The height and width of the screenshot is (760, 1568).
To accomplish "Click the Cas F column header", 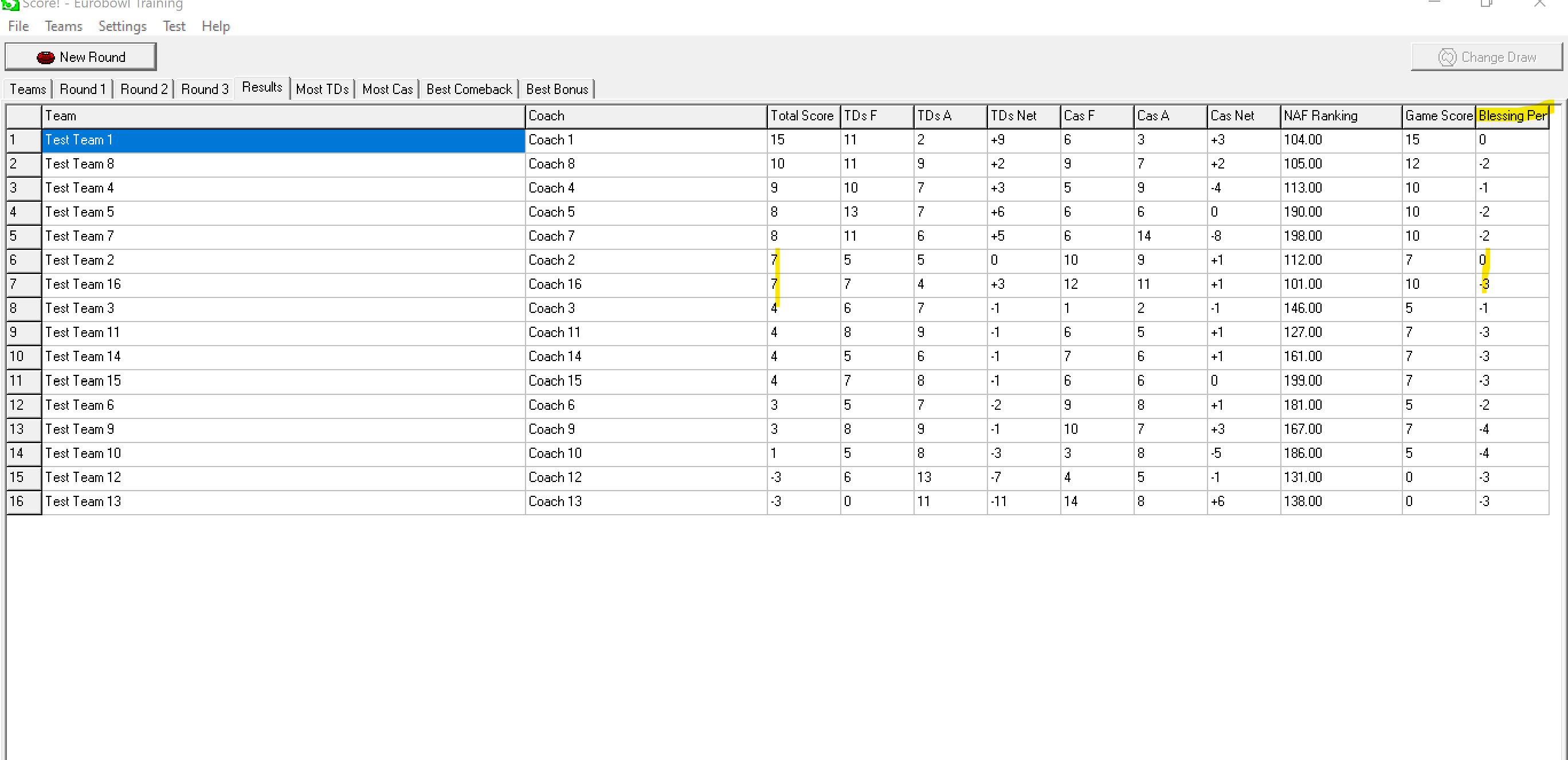I will click(x=1096, y=116).
